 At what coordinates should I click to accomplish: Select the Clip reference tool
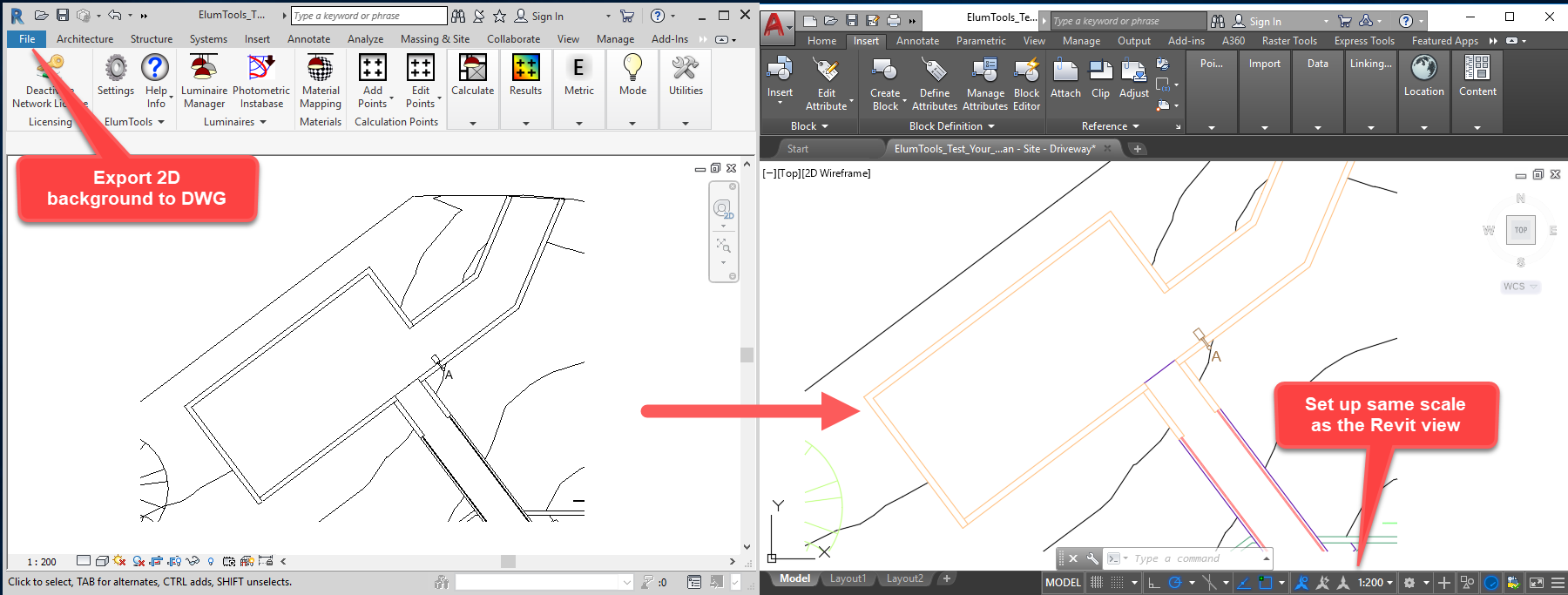[1101, 78]
